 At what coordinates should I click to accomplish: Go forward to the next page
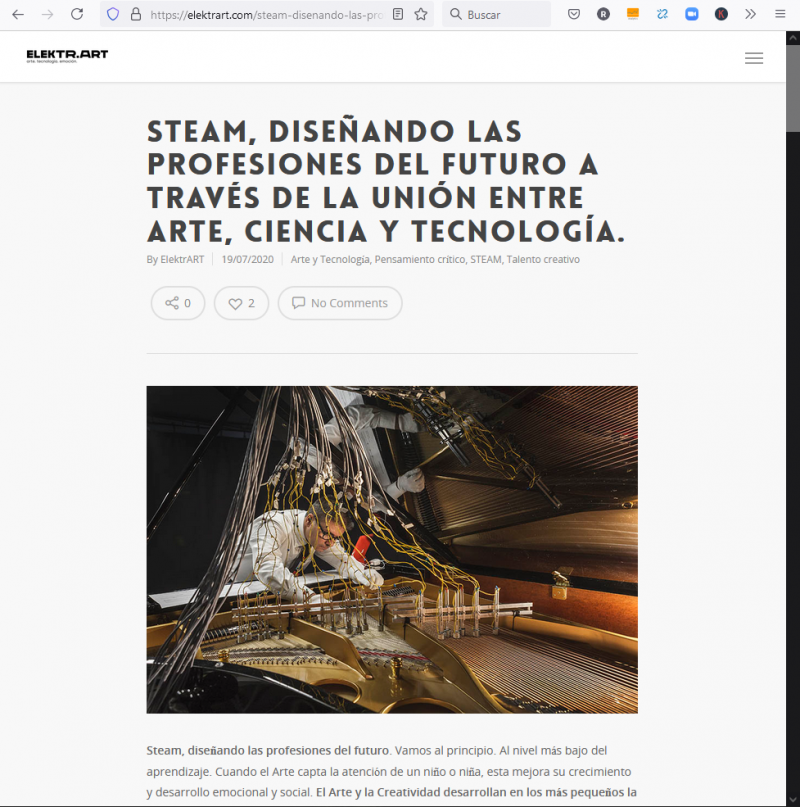click(x=47, y=14)
